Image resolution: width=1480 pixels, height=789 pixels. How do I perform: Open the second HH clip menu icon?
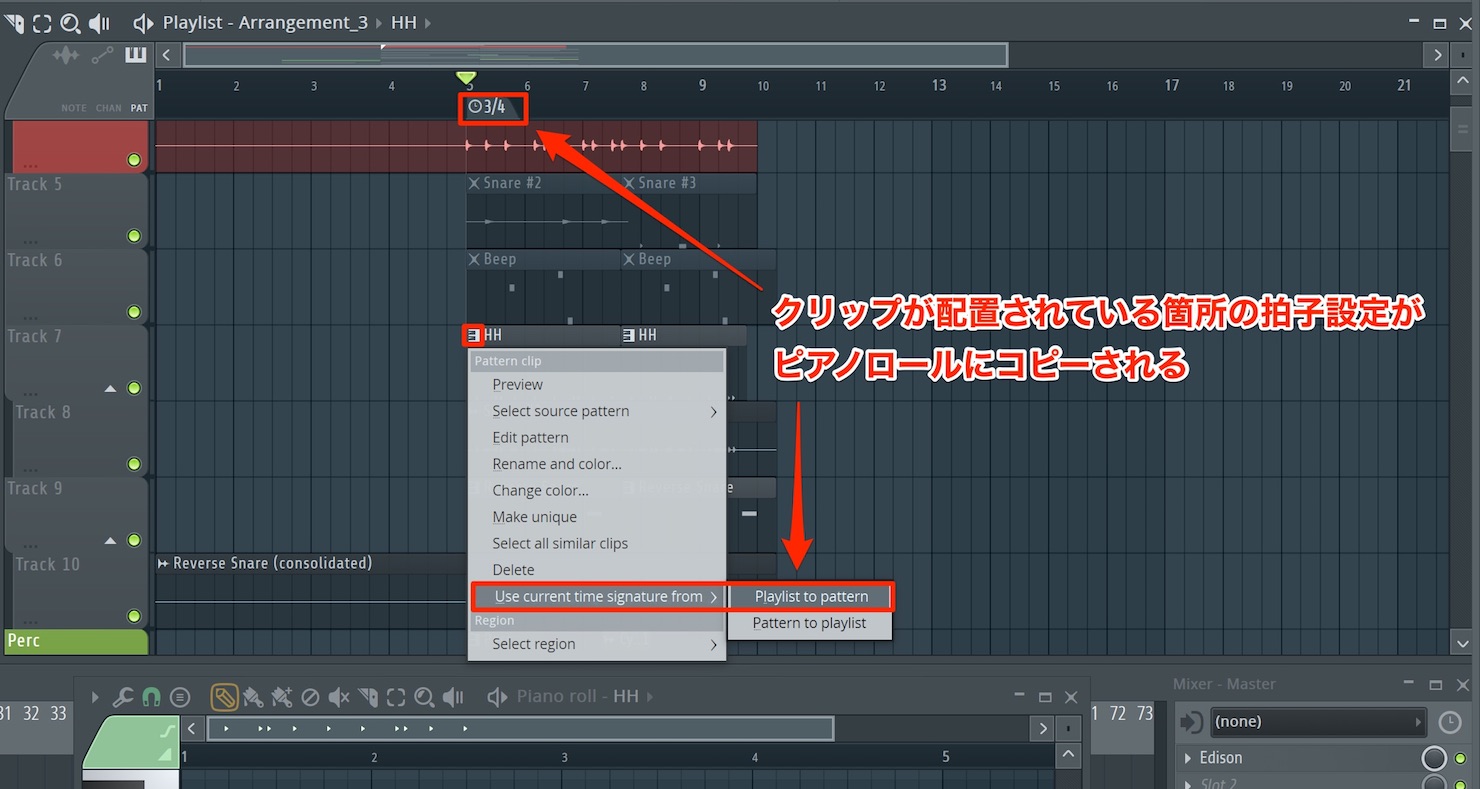pyautogui.click(x=629, y=335)
